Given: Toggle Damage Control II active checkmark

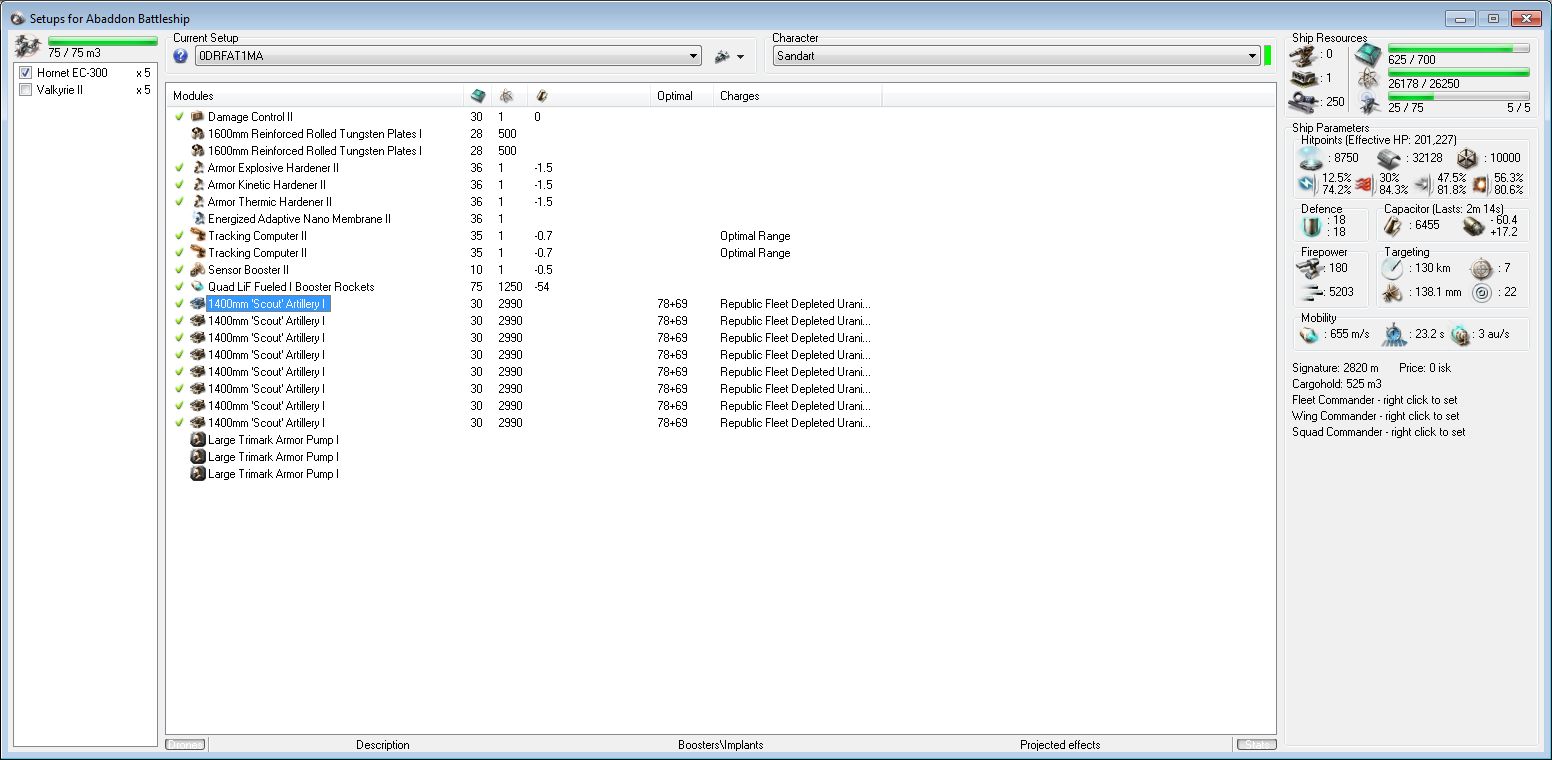Looking at the screenshot, I should pyautogui.click(x=179, y=117).
